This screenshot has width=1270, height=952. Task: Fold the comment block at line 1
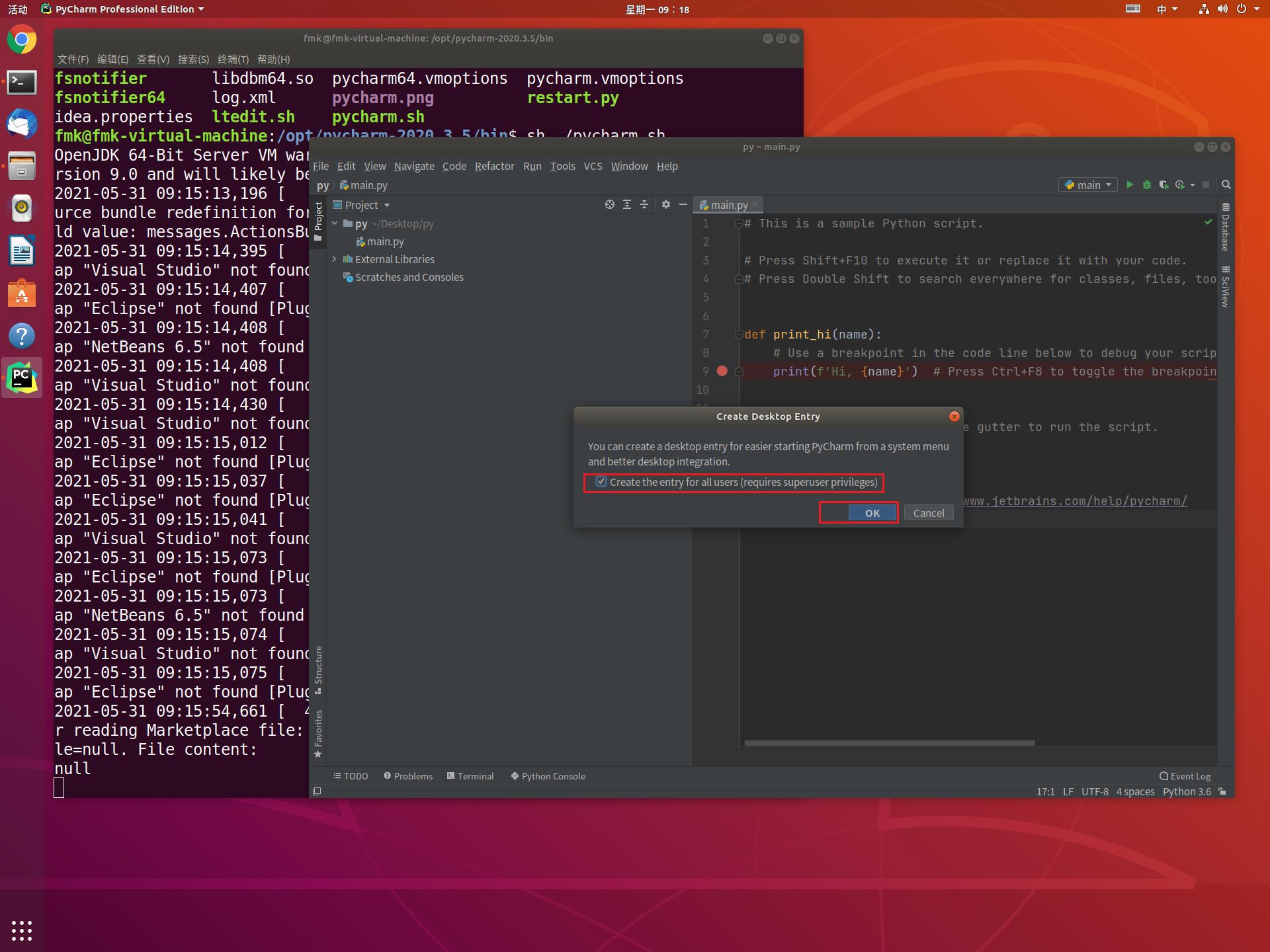pos(739,223)
